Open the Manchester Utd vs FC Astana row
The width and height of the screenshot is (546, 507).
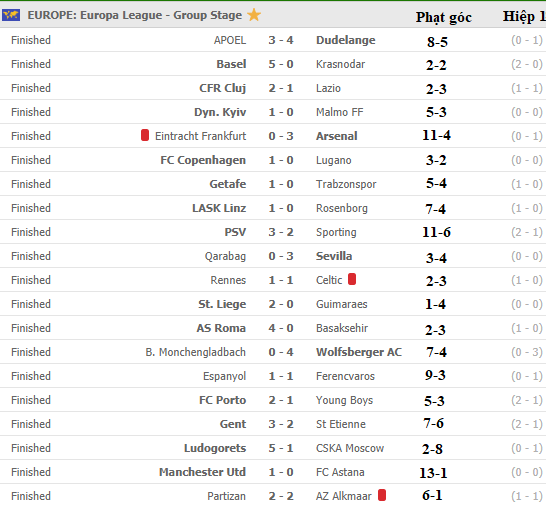[273, 472]
